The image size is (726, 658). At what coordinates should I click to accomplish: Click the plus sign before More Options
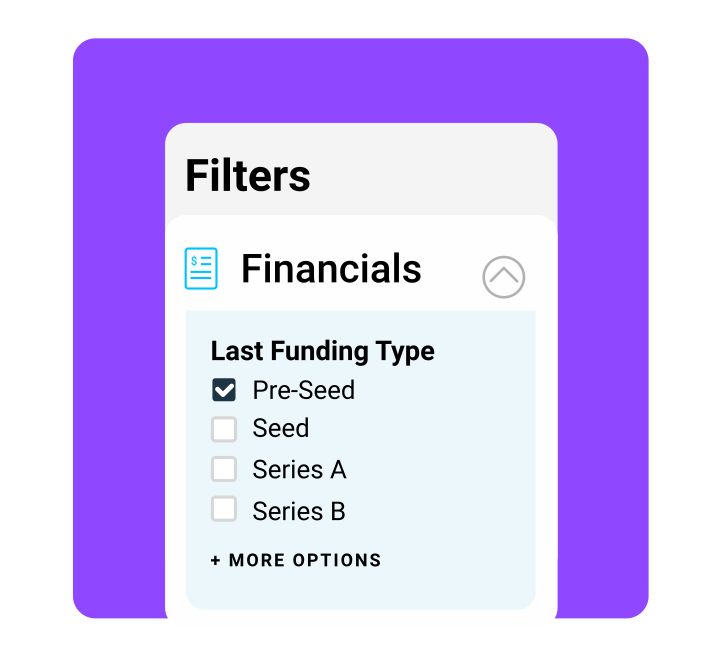click(216, 560)
